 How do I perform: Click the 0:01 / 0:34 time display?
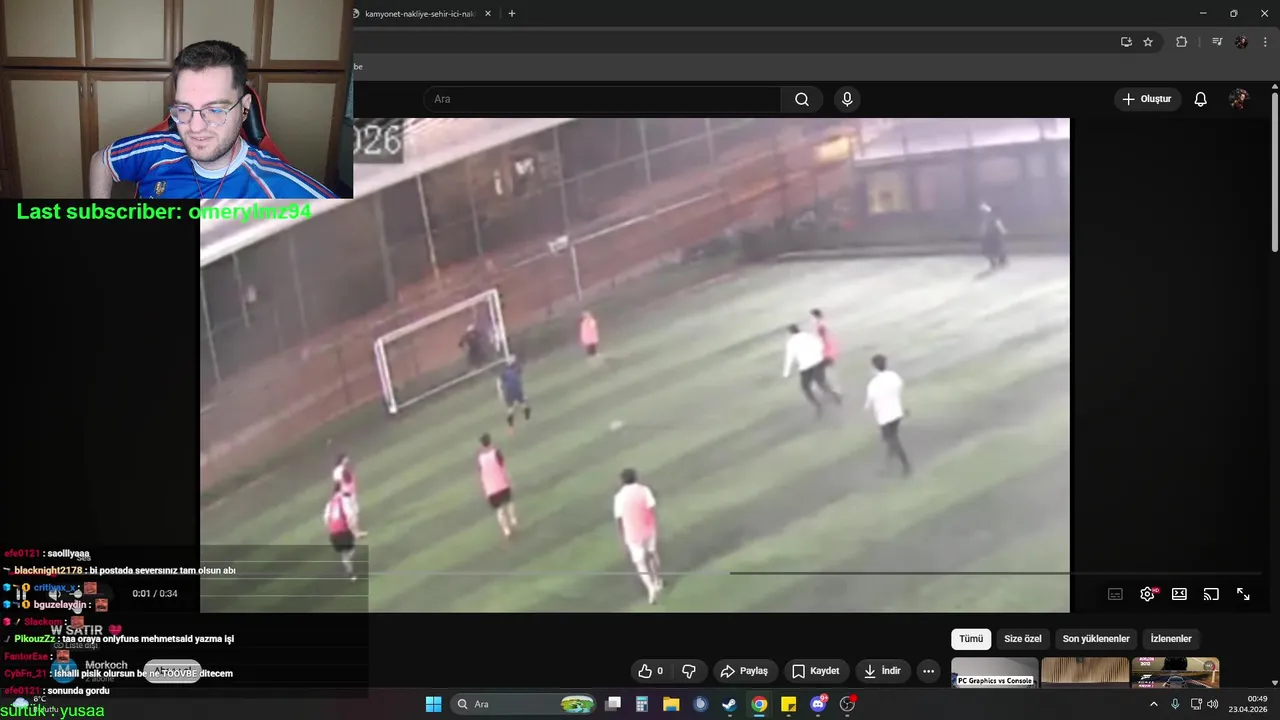click(x=155, y=594)
